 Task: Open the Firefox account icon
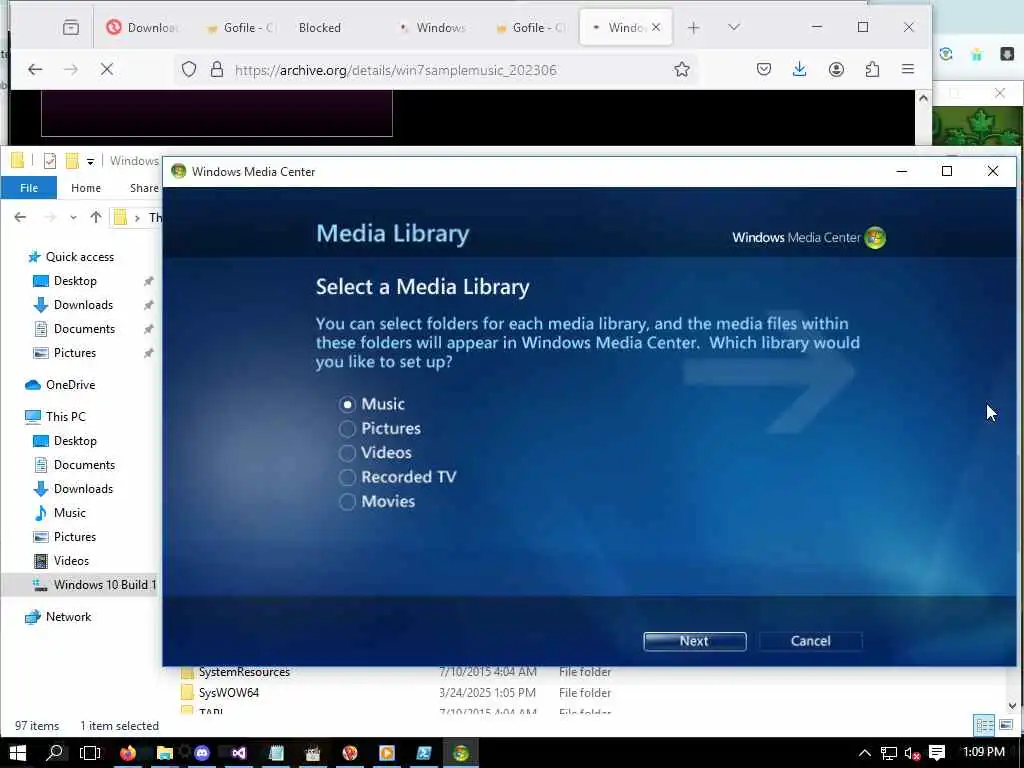pos(836,69)
